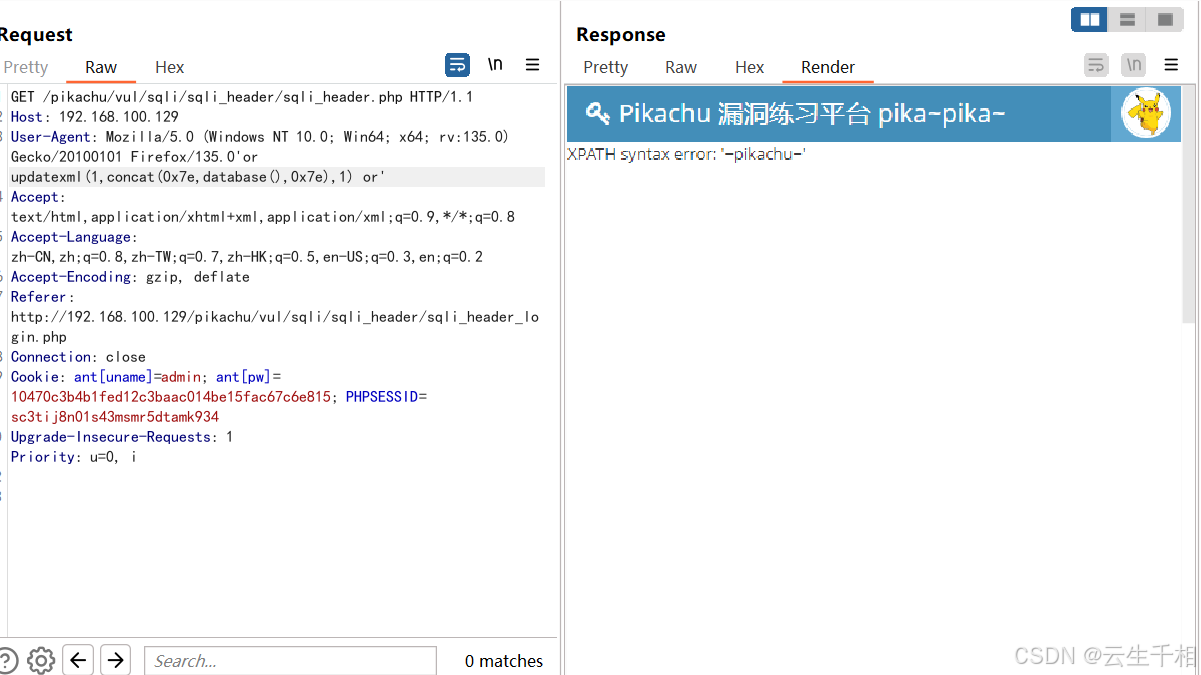The height and width of the screenshot is (675, 1201).
Task: Click the Response panel title
Action: [621, 34]
